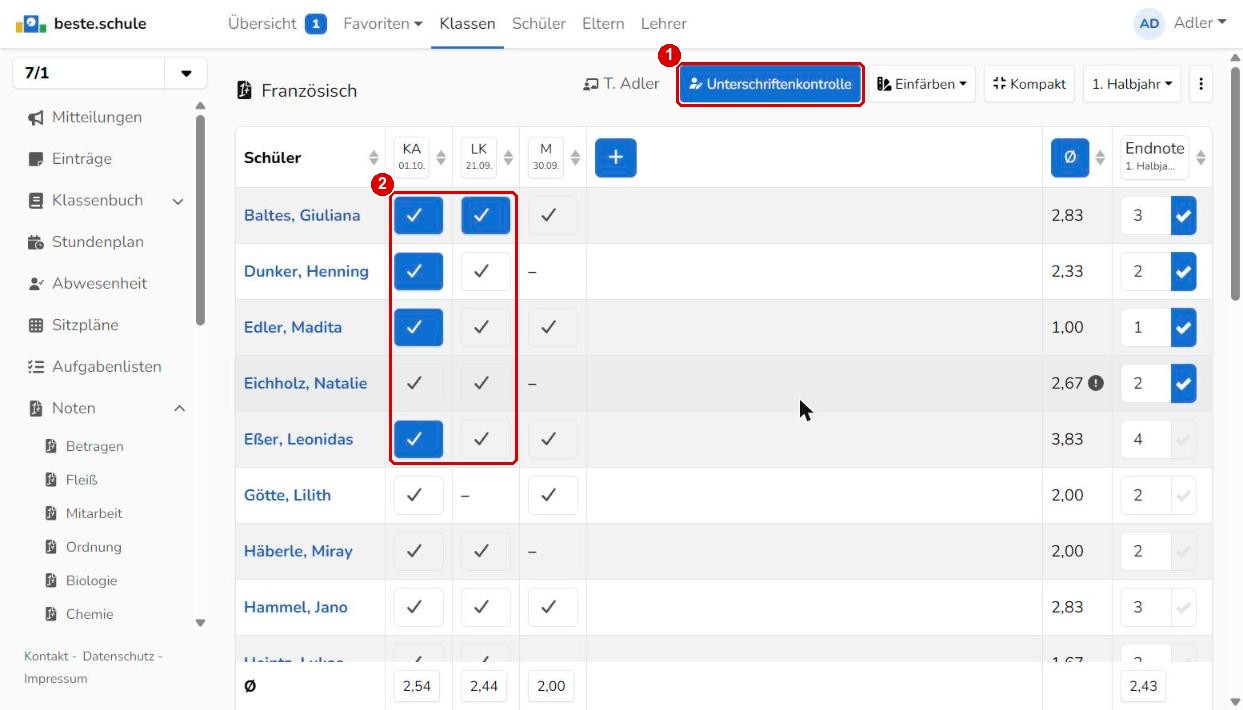Toggle LK signature check for Eßer, Leonidas

click(485, 439)
